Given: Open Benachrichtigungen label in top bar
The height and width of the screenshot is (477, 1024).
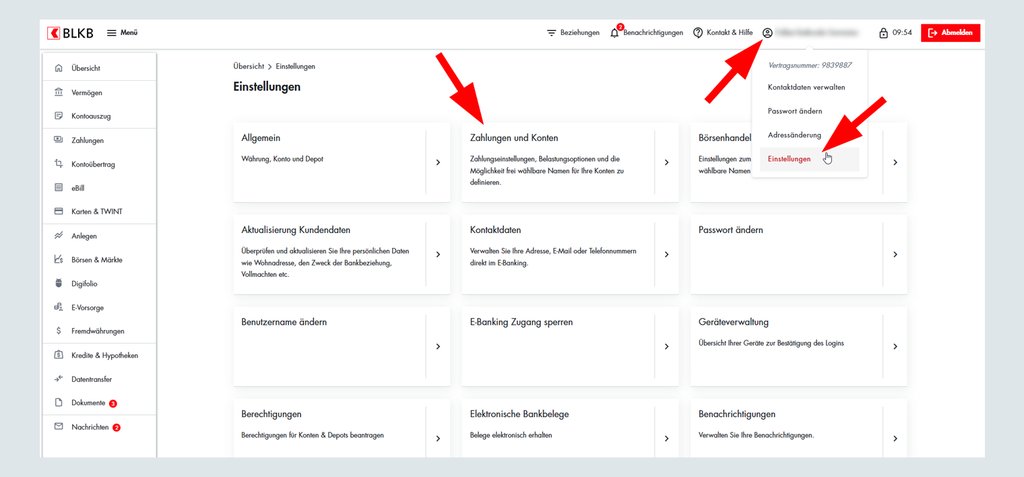Looking at the screenshot, I should pyautogui.click(x=653, y=33).
